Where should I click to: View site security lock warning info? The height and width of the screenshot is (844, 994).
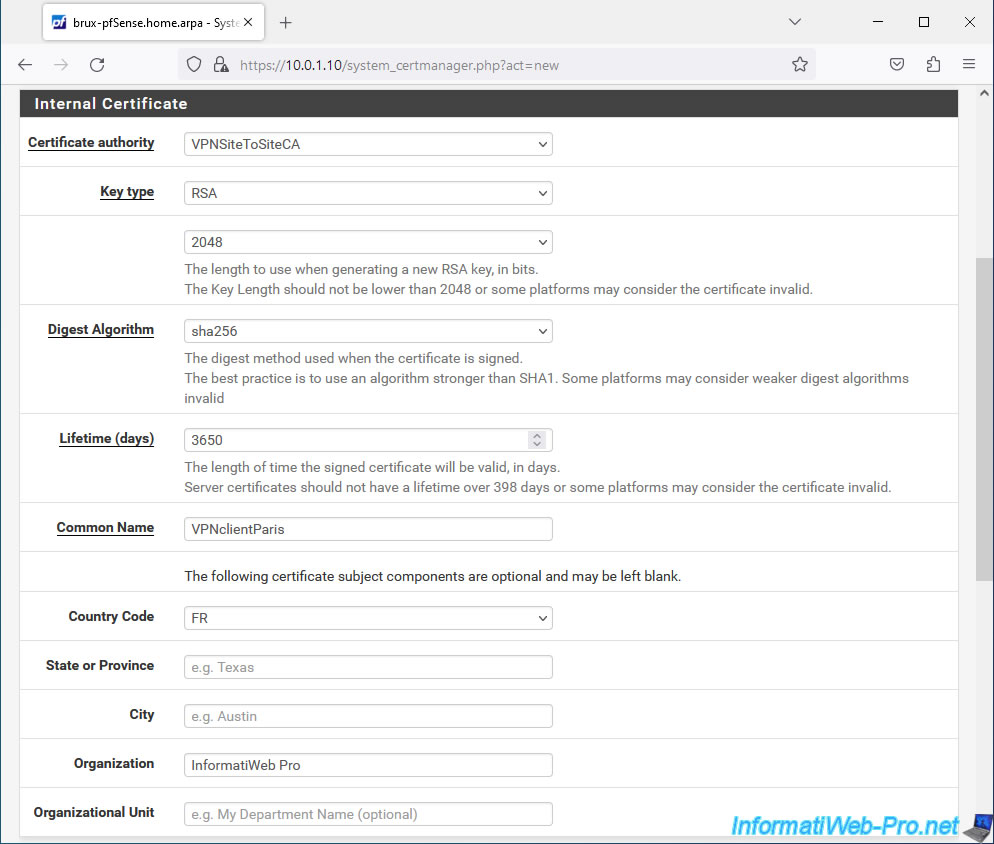click(x=221, y=65)
